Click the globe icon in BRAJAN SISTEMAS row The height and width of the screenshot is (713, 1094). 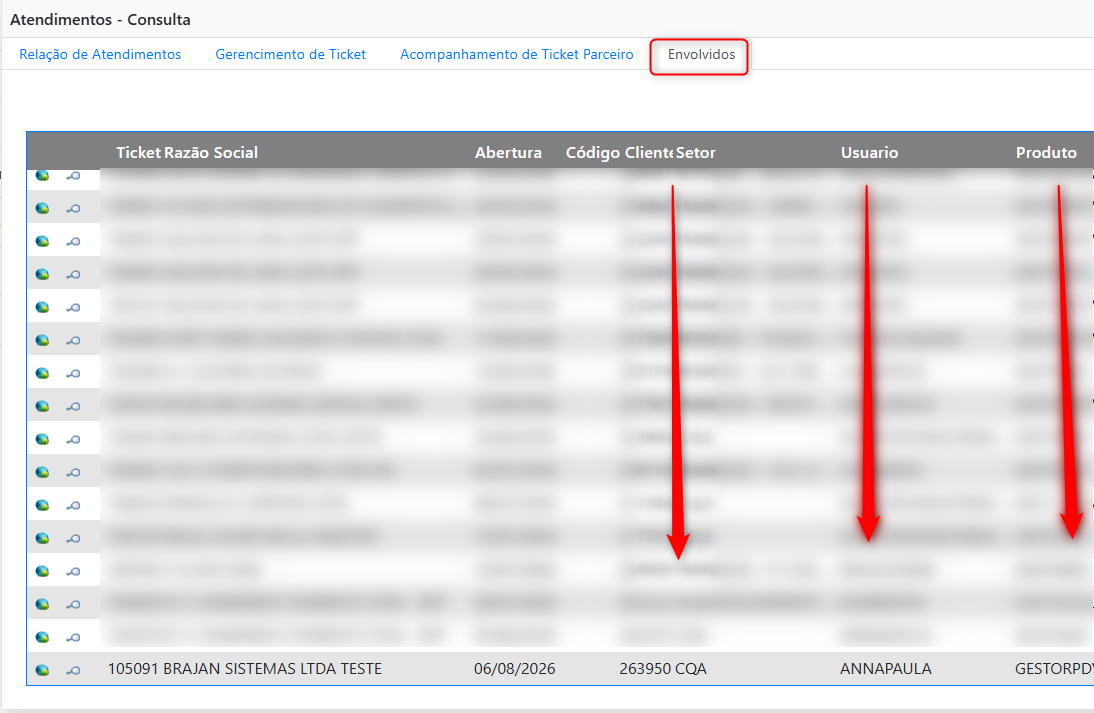[x=43, y=670]
